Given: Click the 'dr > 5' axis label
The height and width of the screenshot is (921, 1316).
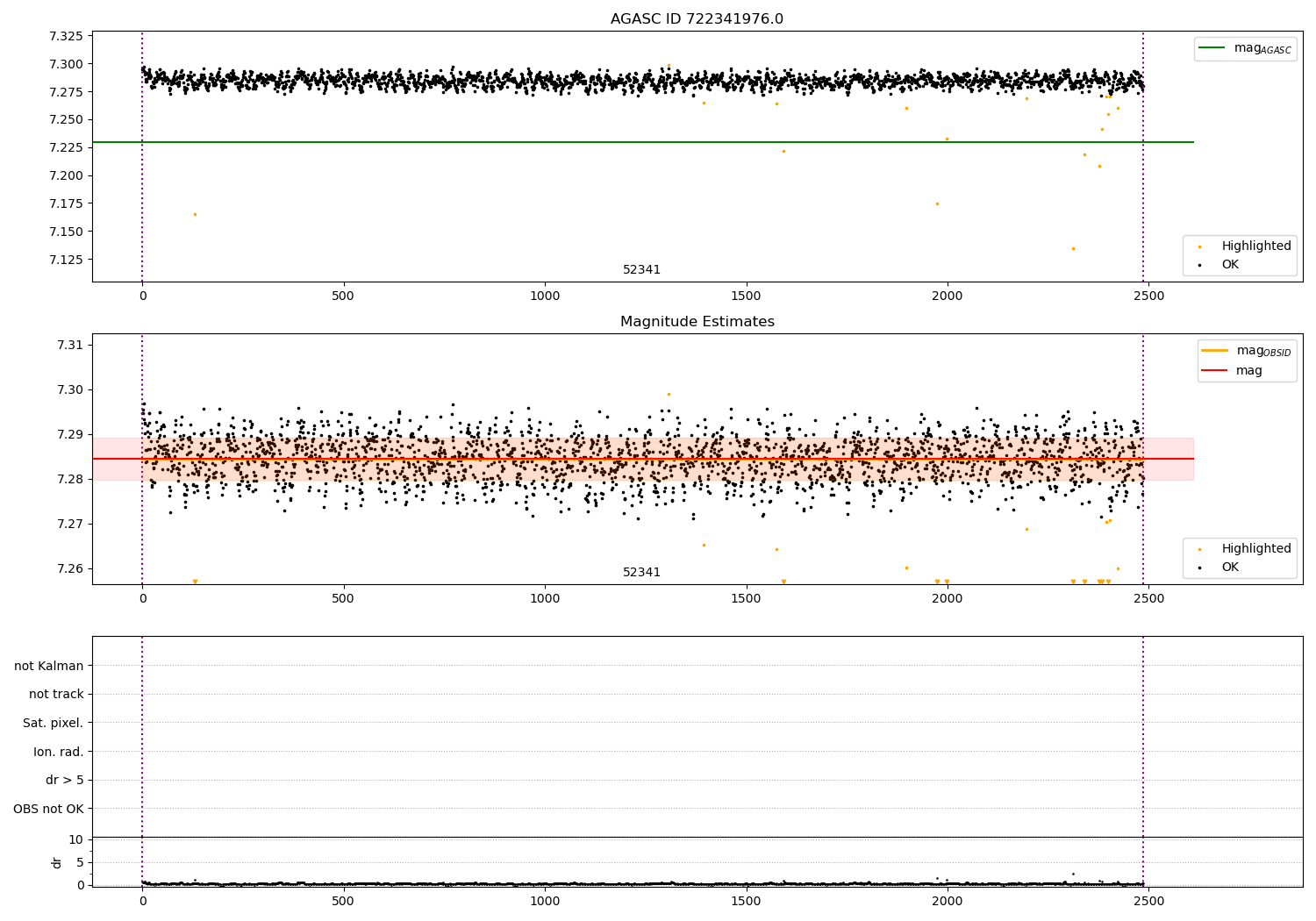Looking at the screenshot, I should click(x=64, y=781).
